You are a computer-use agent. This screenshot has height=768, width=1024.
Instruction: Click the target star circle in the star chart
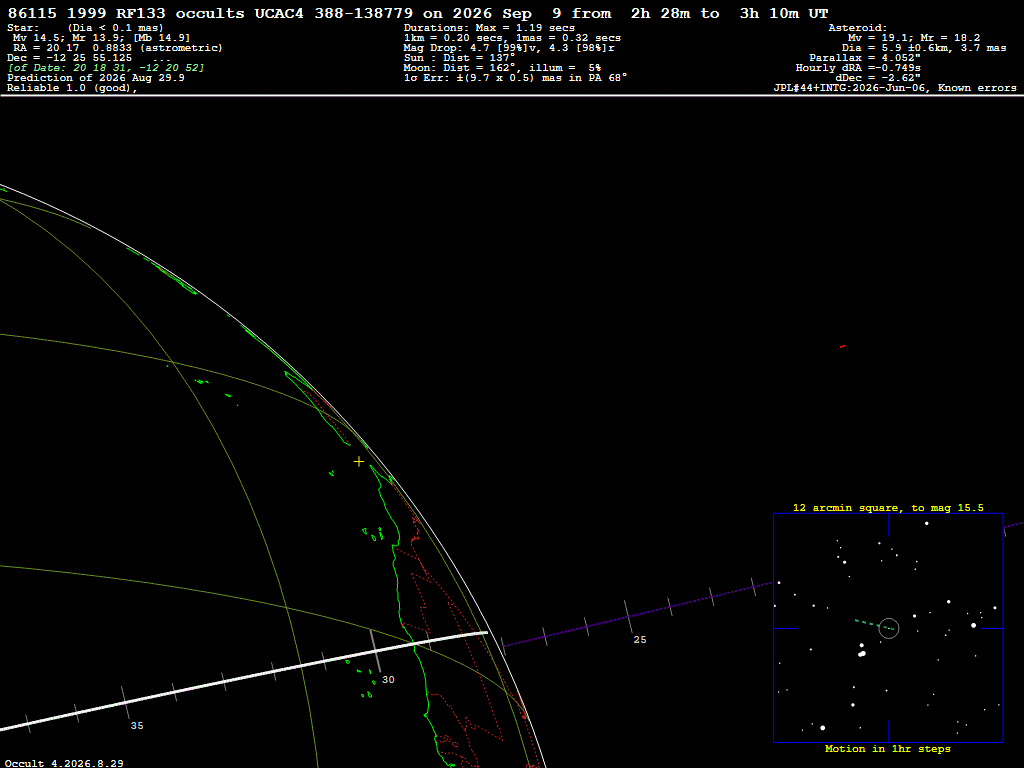(889, 628)
